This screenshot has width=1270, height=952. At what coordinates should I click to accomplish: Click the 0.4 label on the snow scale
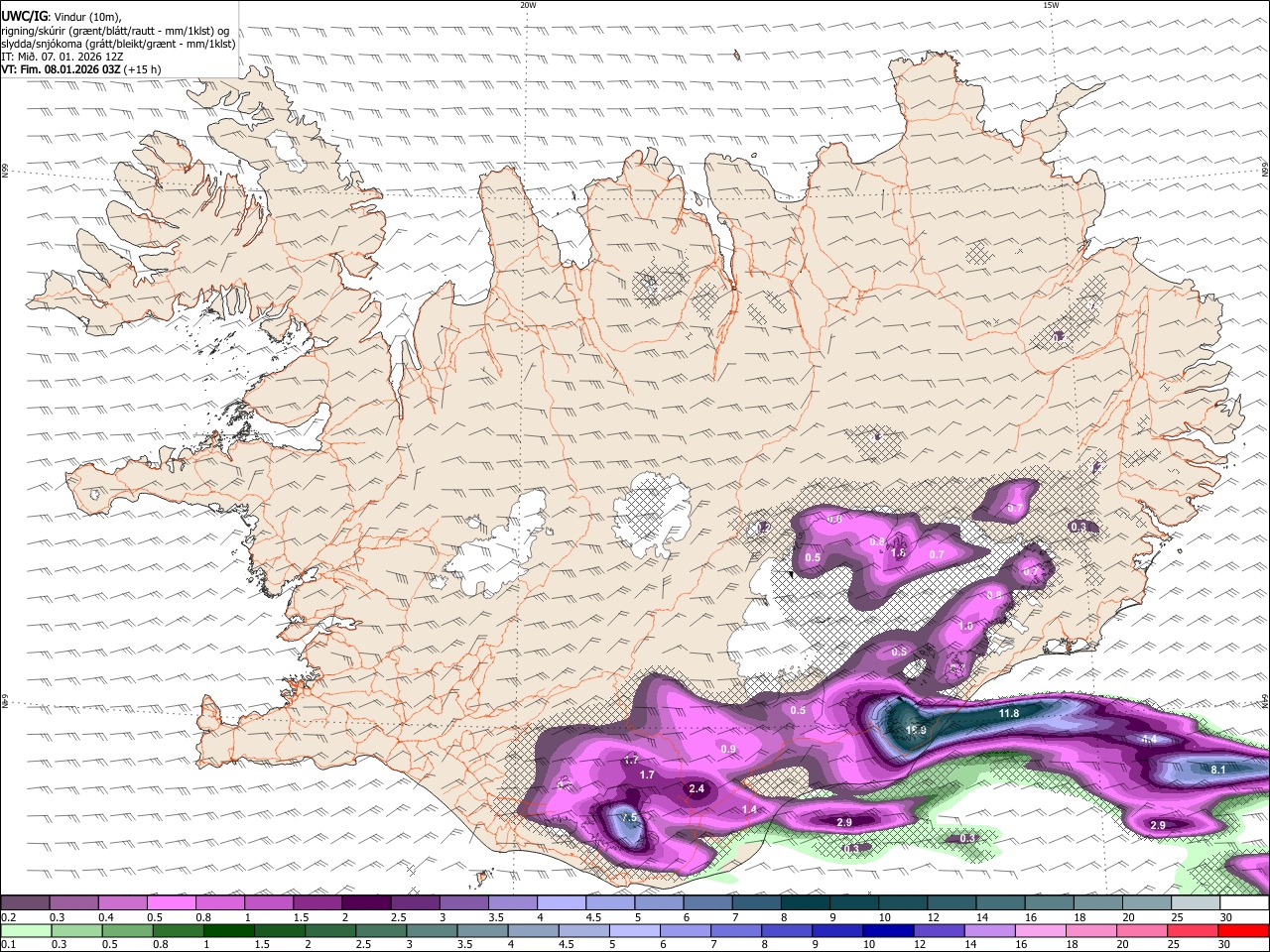coord(104,918)
